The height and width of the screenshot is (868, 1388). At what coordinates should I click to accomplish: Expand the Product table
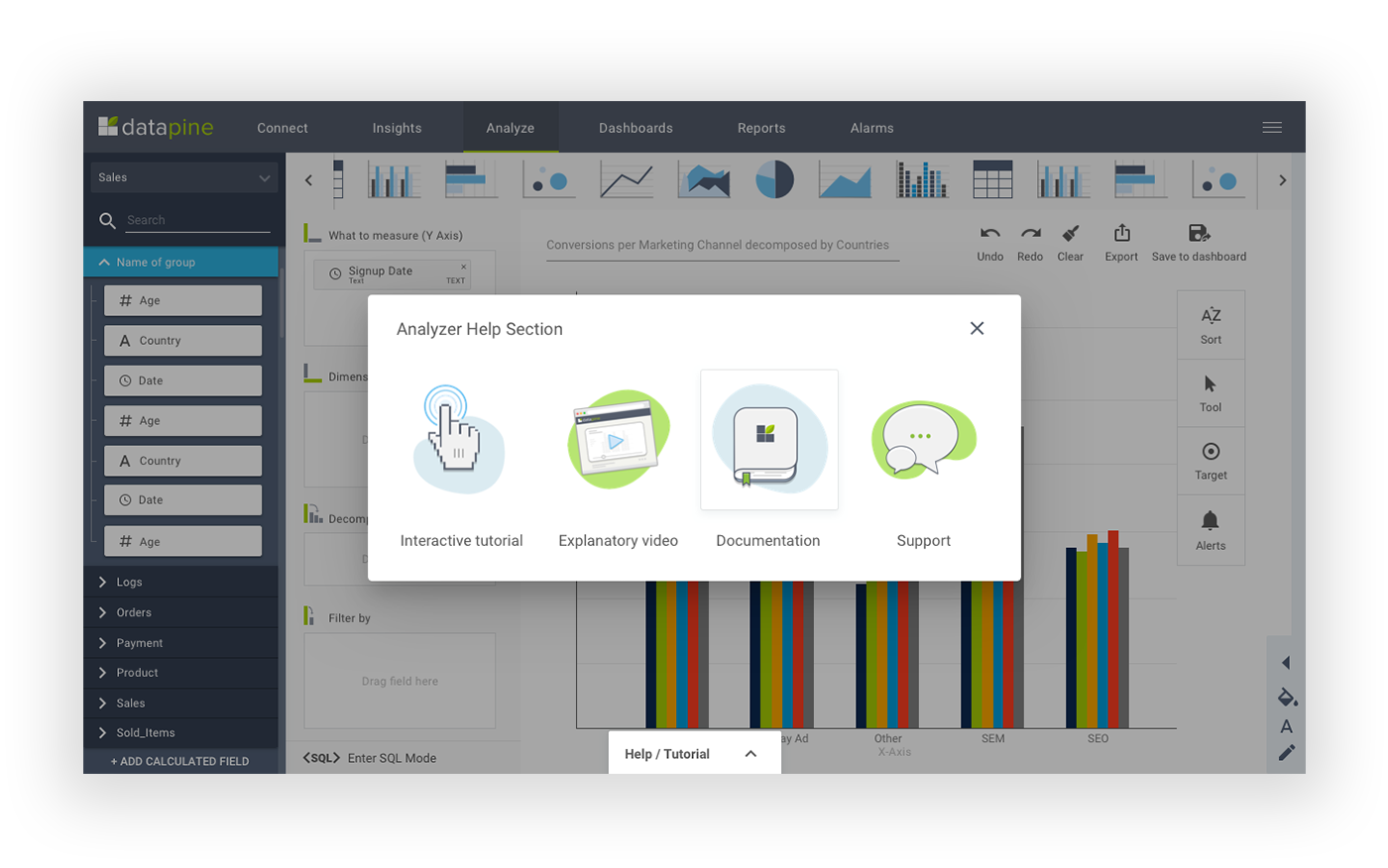tap(180, 673)
